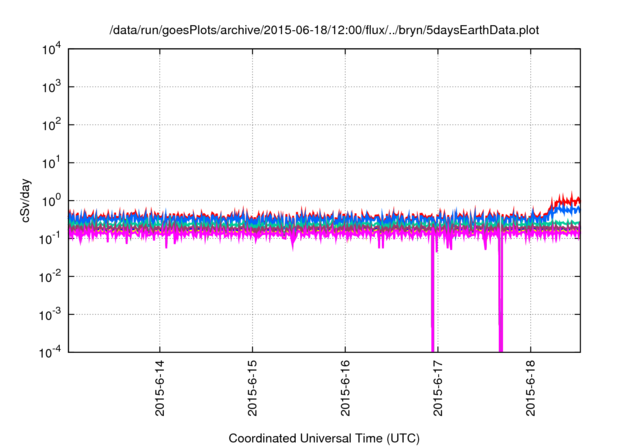Click the 2015-6-15 date tick label
The height and width of the screenshot is (448, 640).
pos(252,388)
